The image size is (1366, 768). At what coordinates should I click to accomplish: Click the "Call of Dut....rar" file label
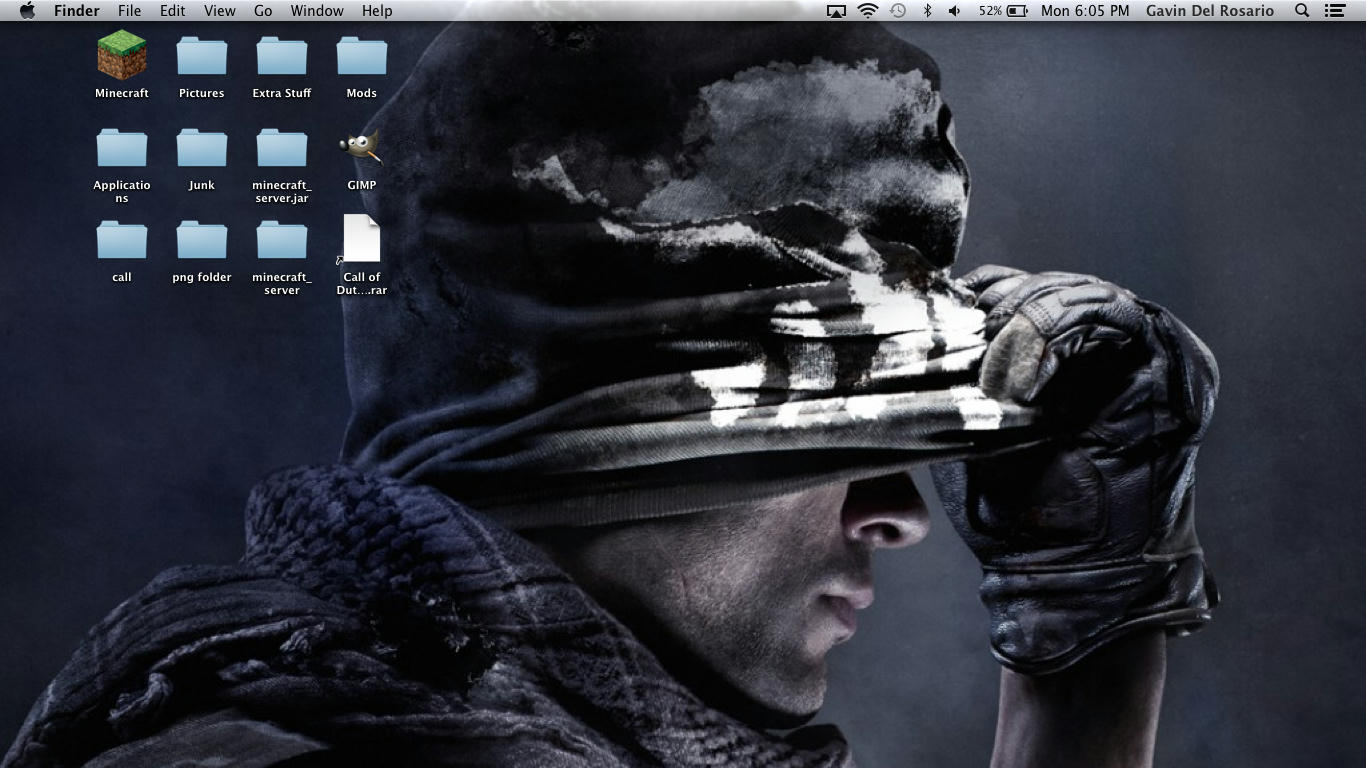tap(362, 284)
